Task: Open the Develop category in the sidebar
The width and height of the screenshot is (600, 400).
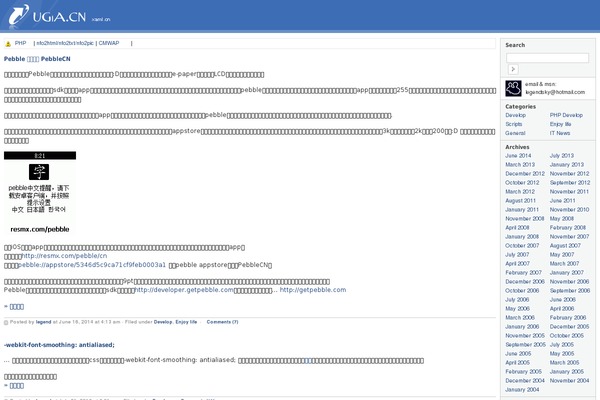Action: (x=515, y=115)
